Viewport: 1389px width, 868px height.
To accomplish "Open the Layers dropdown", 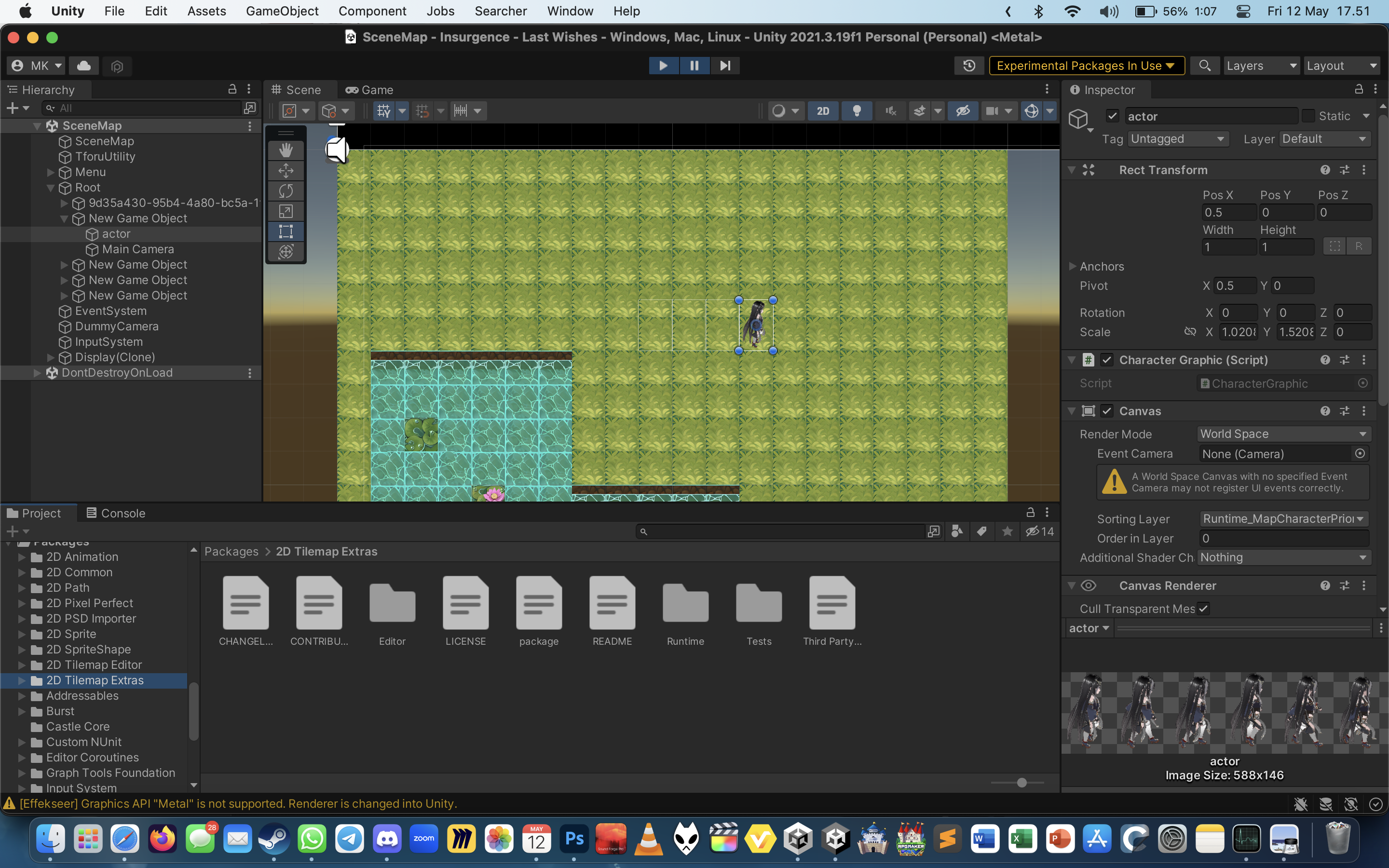I will [1260, 66].
